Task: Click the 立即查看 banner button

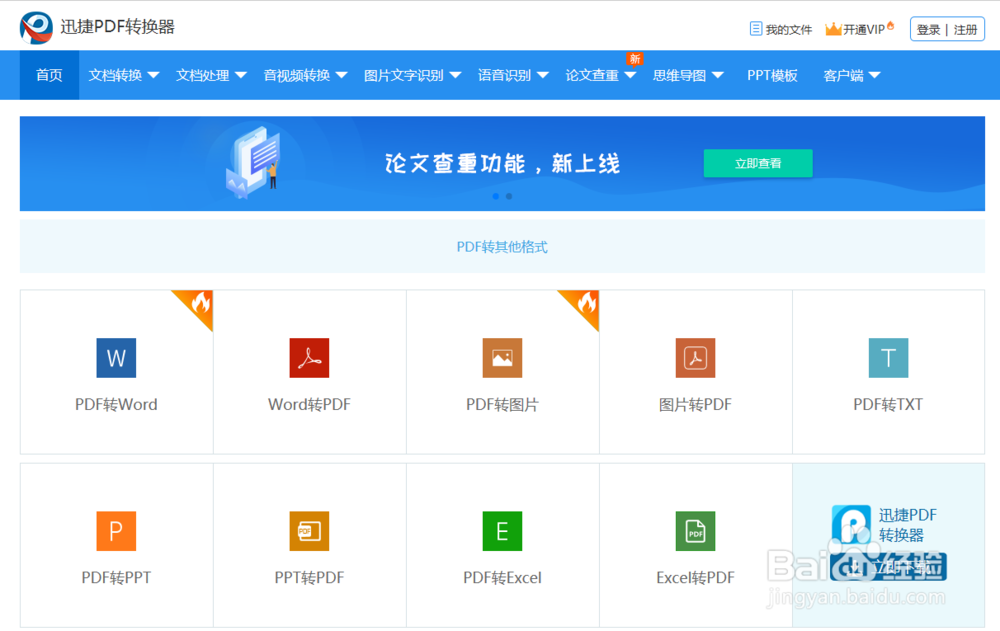Action: pyautogui.click(x=758, y=163)
